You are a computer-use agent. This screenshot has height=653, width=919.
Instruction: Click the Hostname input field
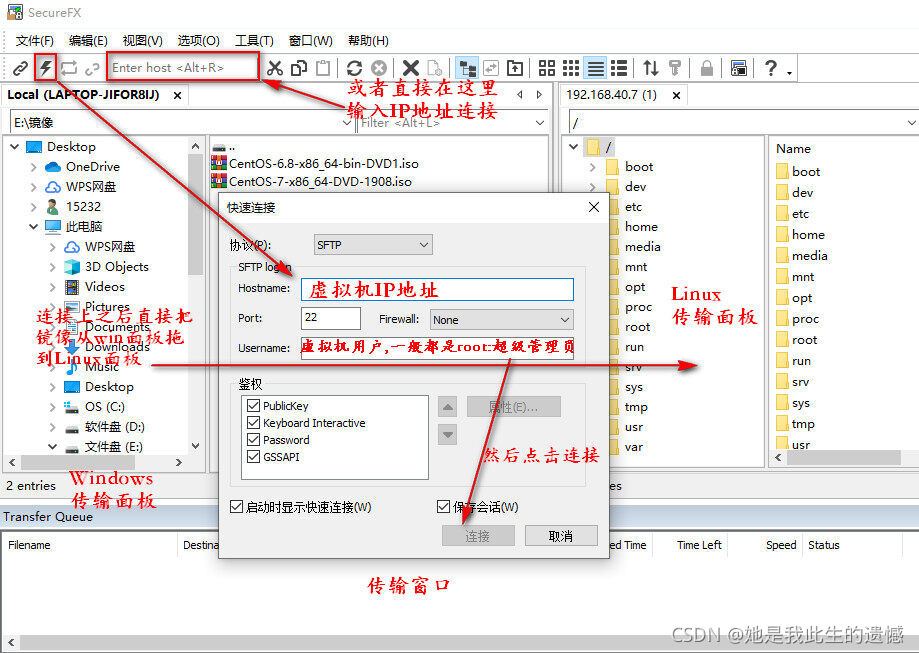pos(437,290)
